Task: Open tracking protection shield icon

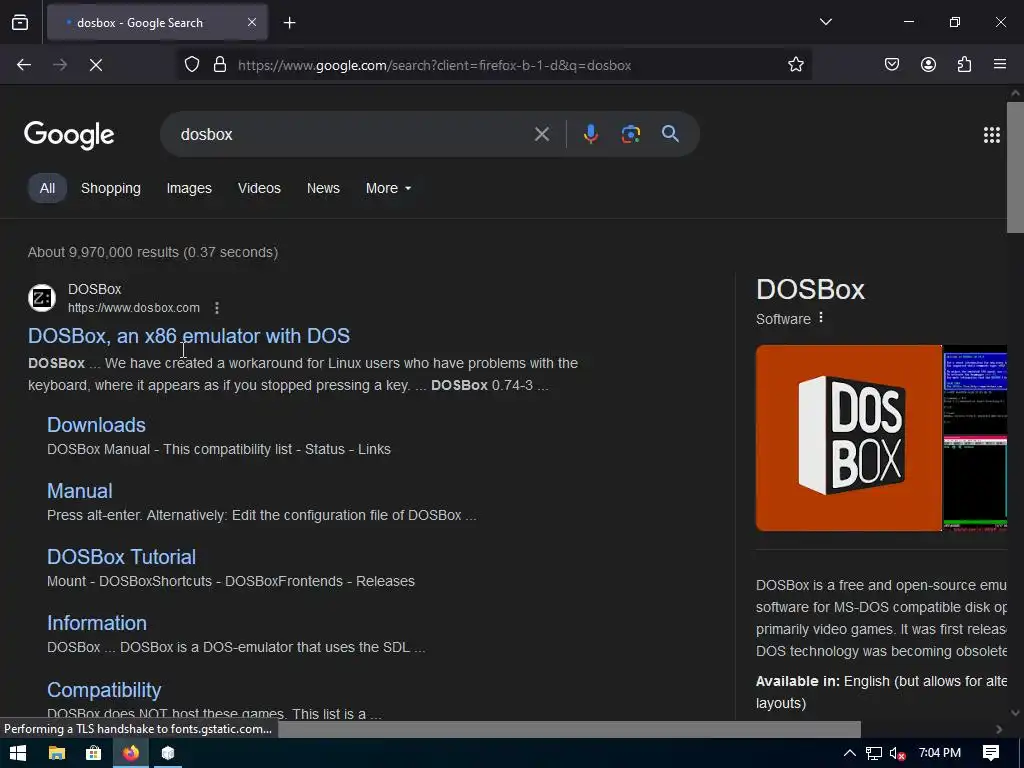Action: [x=191, y=65]
